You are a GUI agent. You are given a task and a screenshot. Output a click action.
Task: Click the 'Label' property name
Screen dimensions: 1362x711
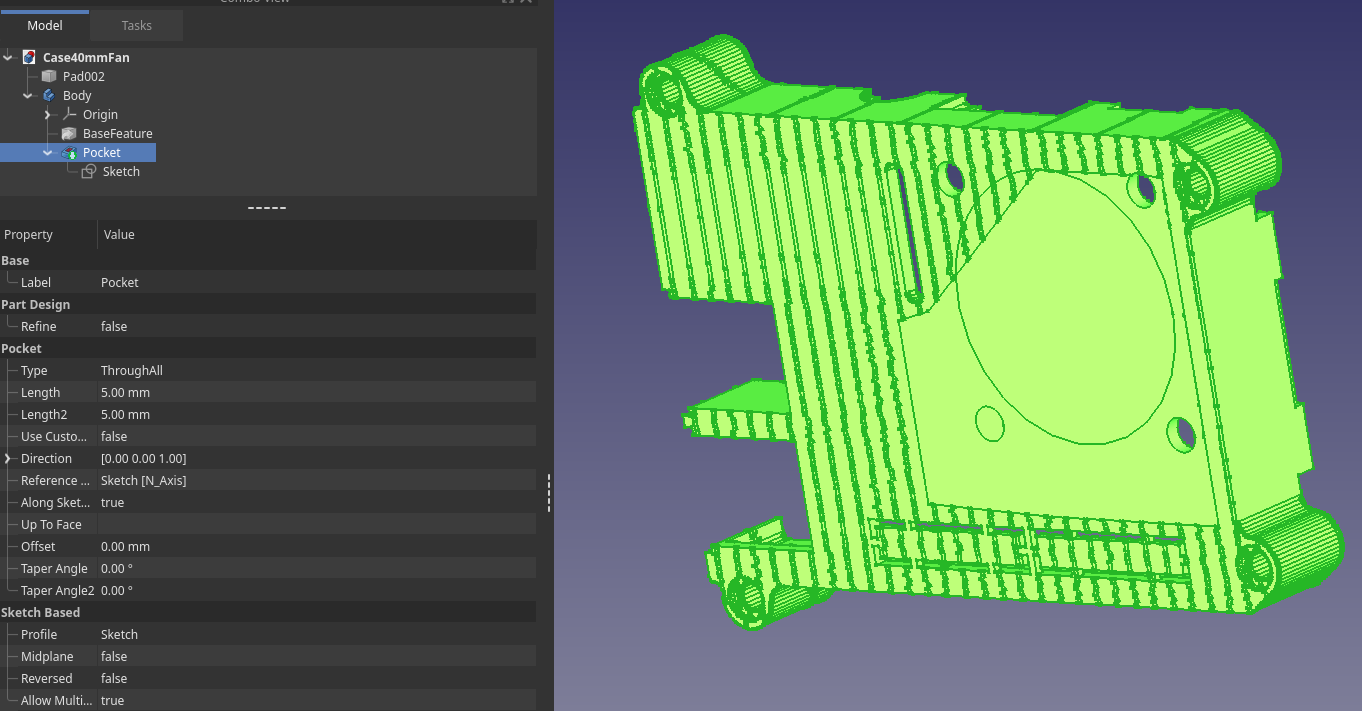pyautogui.click(x=36, y=282)
